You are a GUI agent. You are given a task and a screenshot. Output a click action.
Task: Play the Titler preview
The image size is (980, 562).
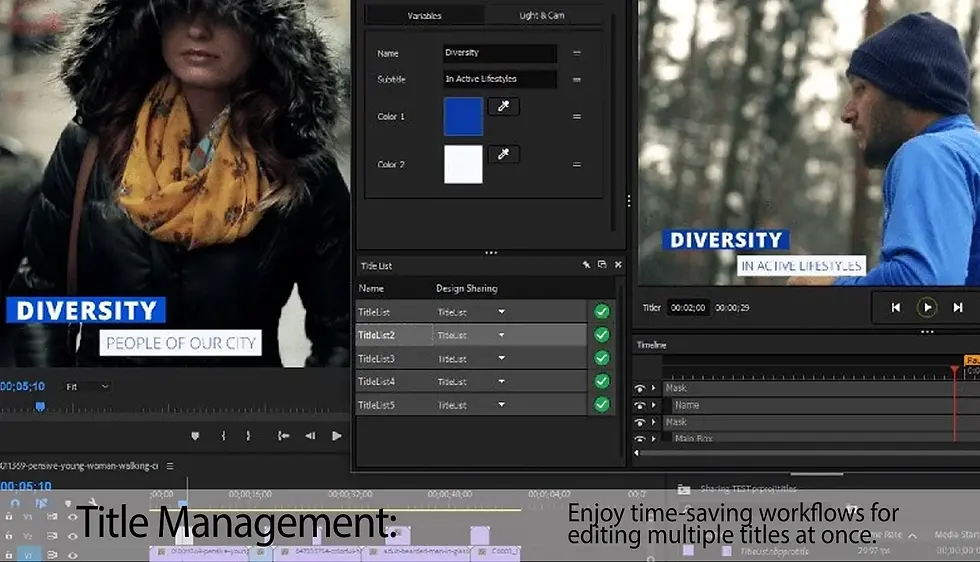[x=927, y=307]
